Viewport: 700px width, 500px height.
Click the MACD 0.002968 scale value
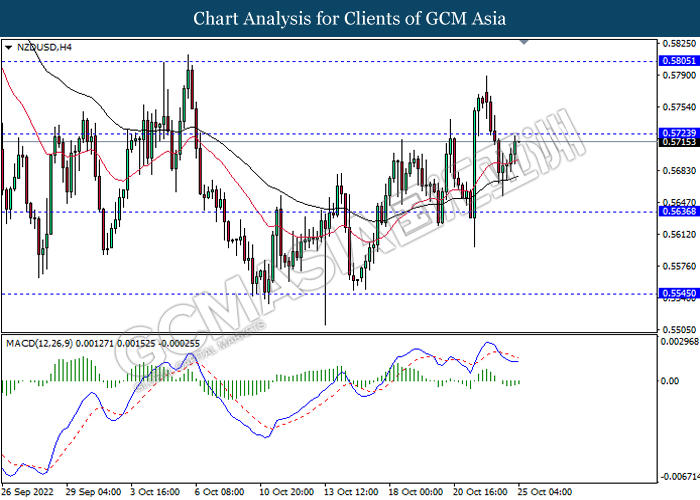[679, 342]
